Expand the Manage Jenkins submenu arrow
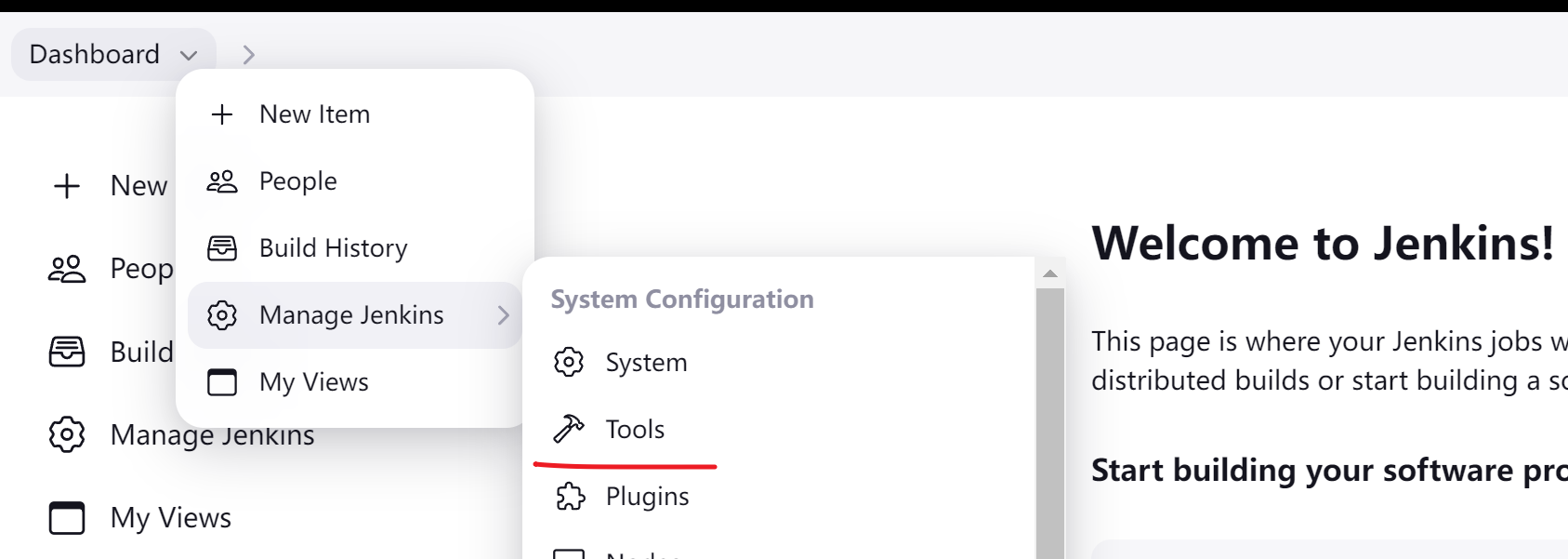 click(503, 315)
